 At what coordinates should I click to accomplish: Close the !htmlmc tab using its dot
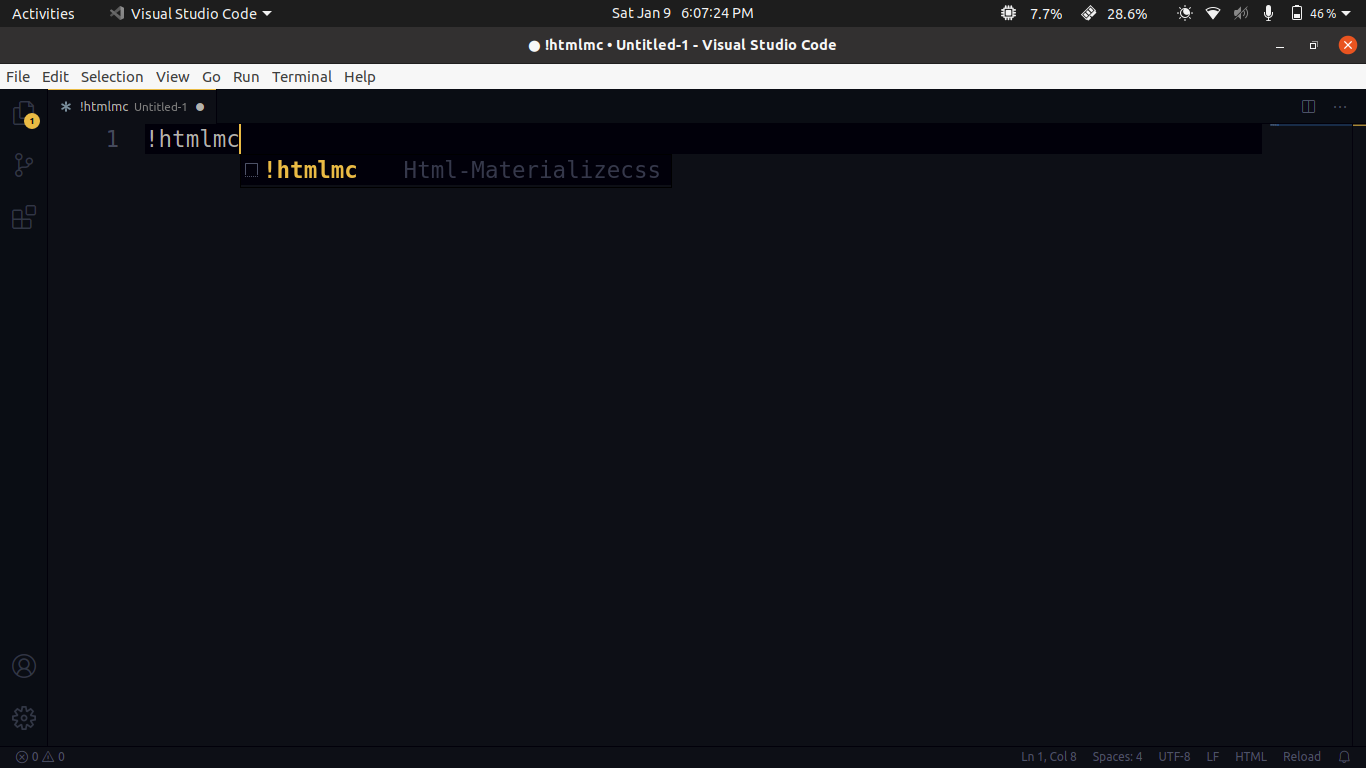coord(200,107)
